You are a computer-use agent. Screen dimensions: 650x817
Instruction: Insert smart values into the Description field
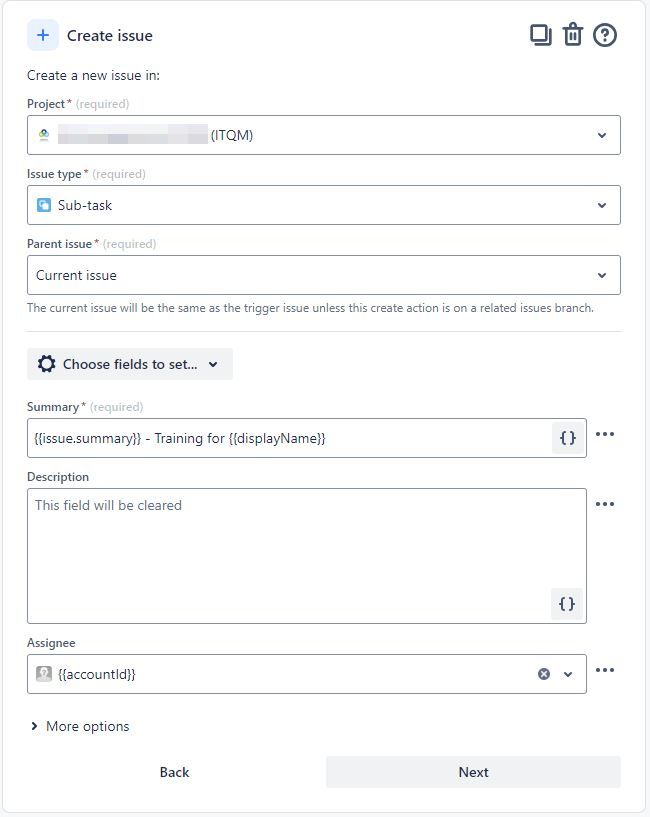567,604
